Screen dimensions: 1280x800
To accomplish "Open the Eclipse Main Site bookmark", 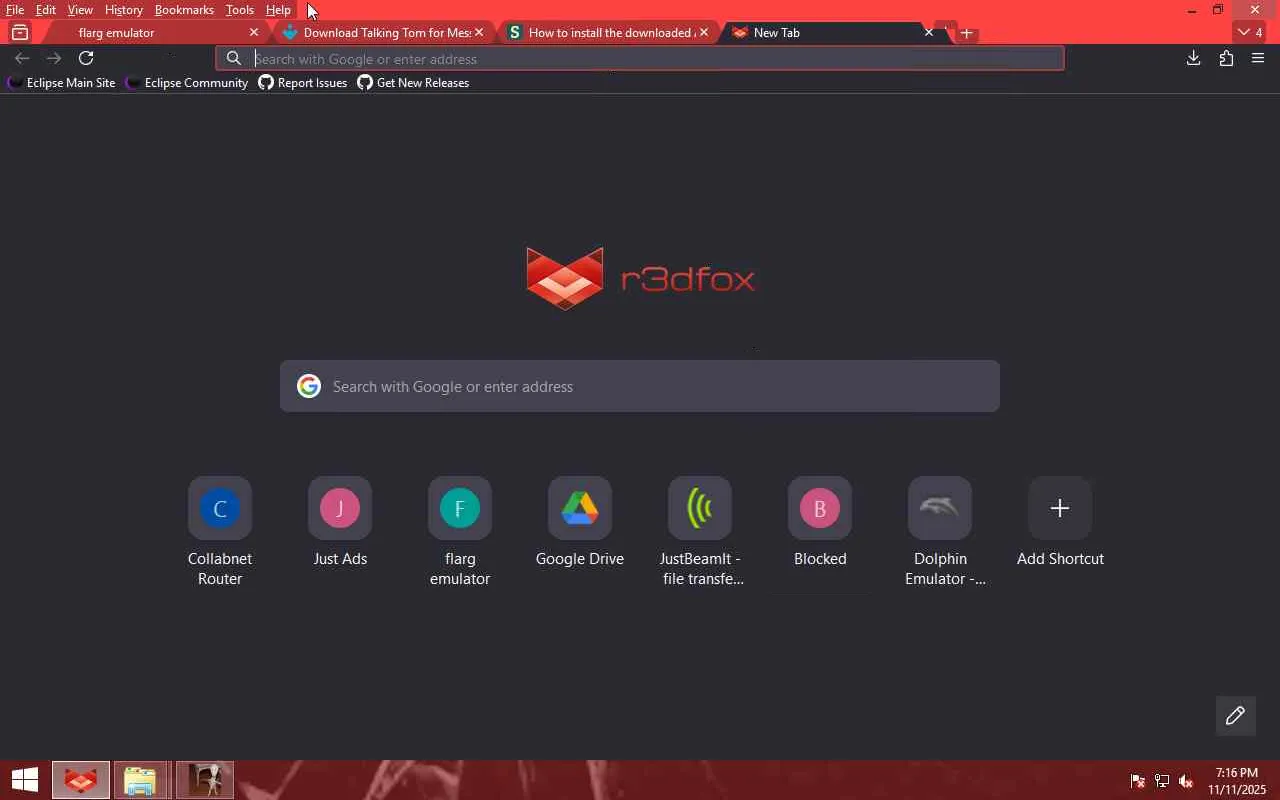I will click(62, 83).
